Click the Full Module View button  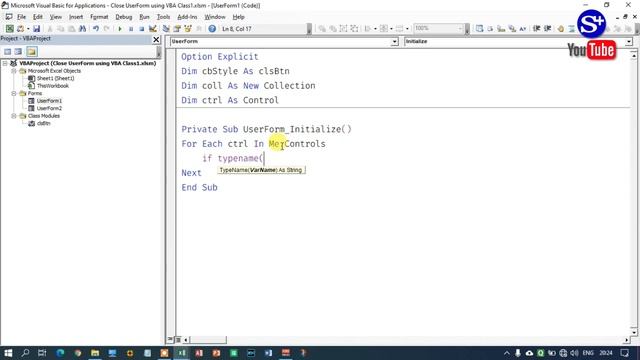click(x=178, y=340)
